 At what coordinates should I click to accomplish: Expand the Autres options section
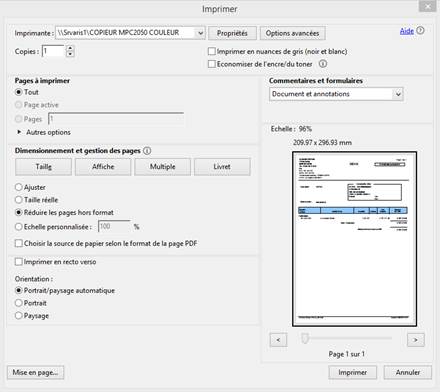(44, 132)
